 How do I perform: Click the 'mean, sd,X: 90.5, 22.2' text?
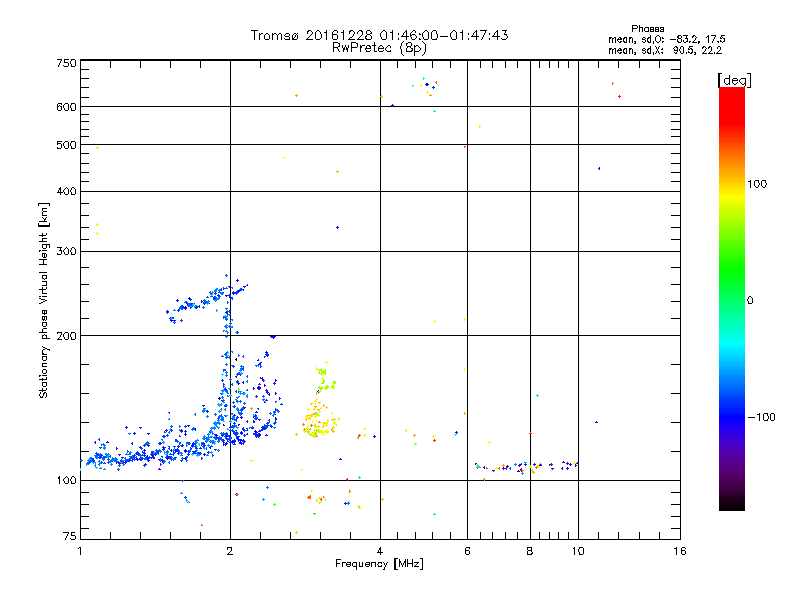pyautogui.click(x=665, y=50)
